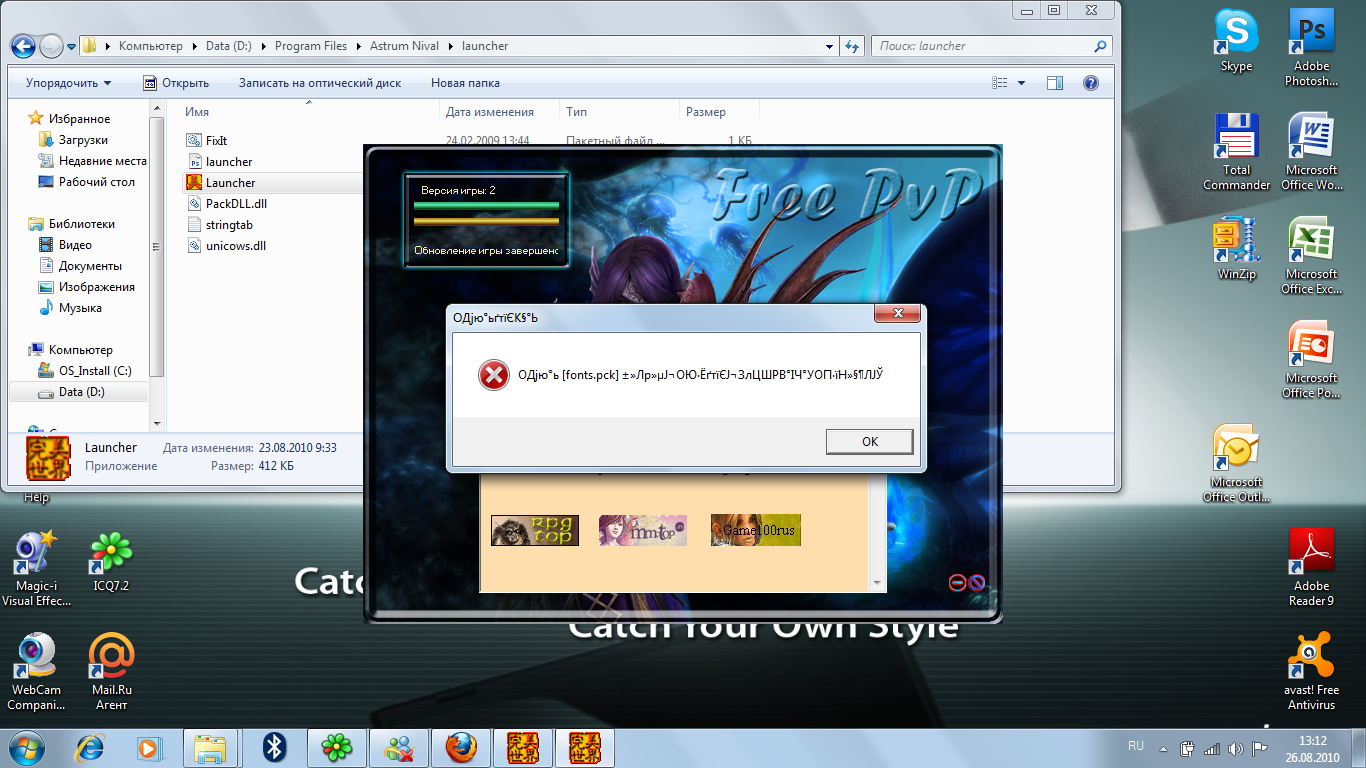Screen dimensions: 1366x768
Task: Select the avast! Free Antivirus shortcut
Action: [1311, 672]
